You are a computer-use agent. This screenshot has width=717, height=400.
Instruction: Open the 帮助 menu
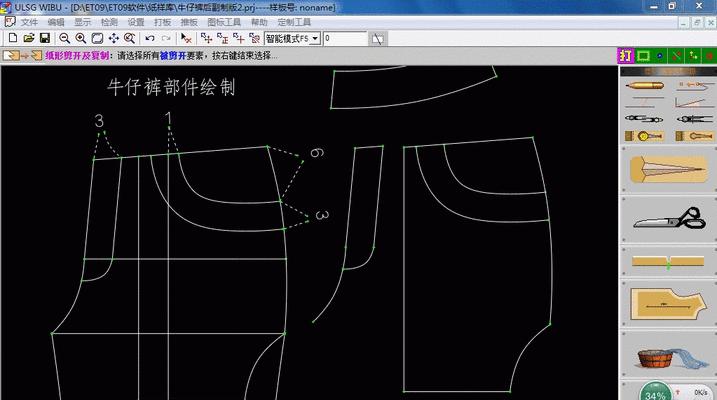(x=259, y=22)
